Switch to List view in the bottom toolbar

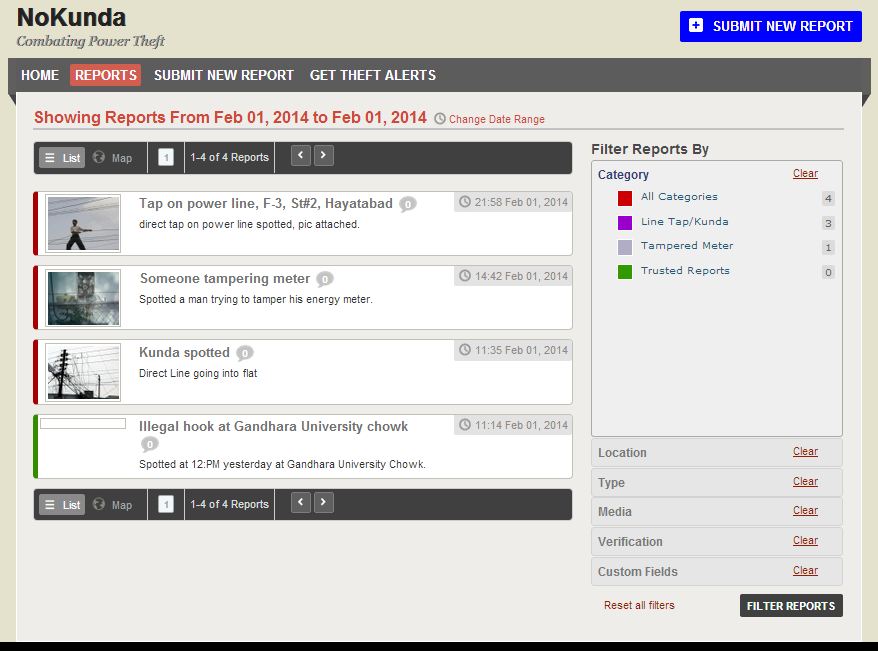[x=62, y=505]
